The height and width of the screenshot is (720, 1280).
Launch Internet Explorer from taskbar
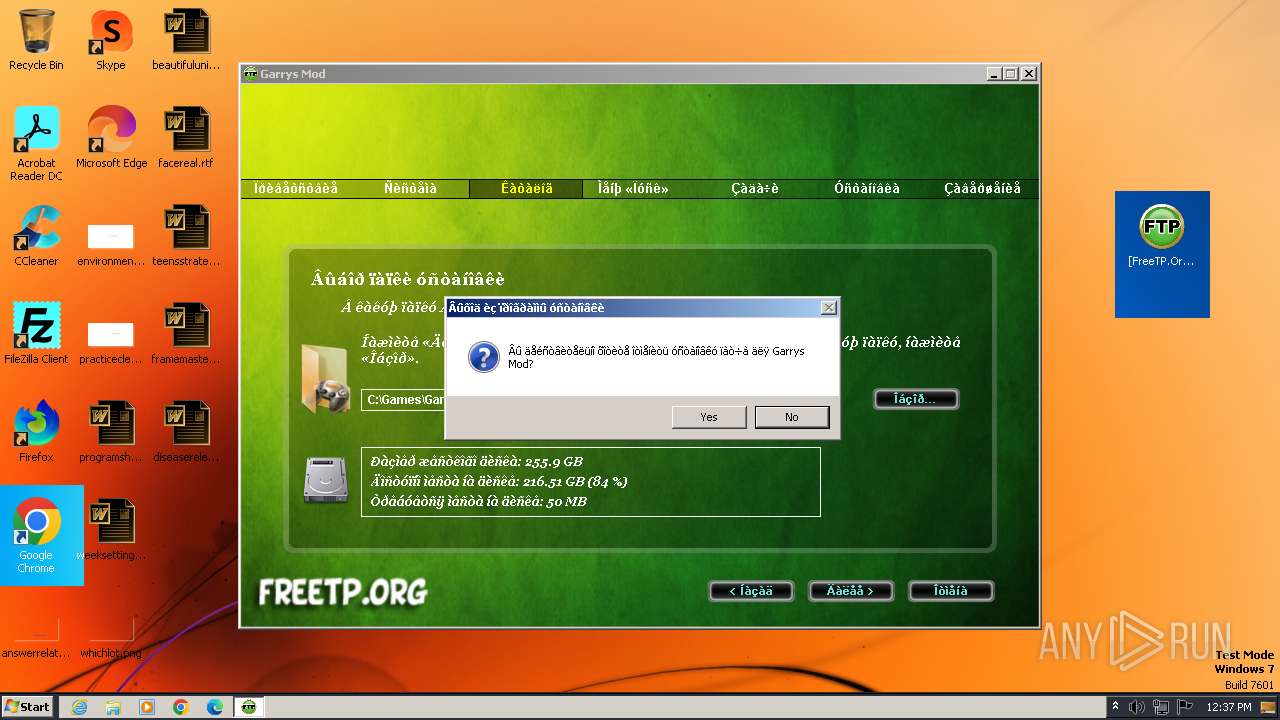pos(79,707)
